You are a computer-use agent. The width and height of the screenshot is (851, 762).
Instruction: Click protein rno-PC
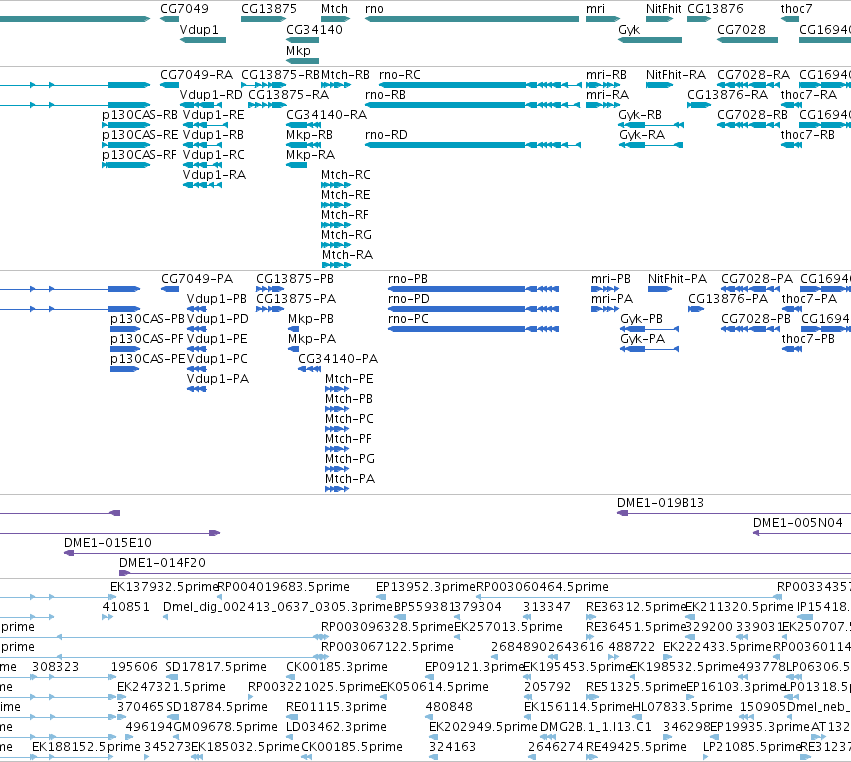coord(408,319)
